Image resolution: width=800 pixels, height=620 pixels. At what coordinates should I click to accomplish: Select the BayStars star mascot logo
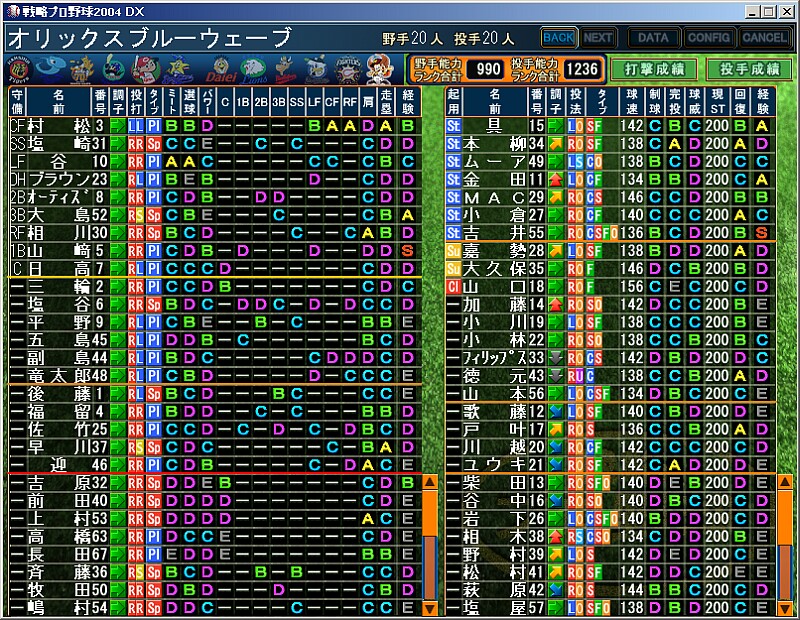tap(177, 69)
